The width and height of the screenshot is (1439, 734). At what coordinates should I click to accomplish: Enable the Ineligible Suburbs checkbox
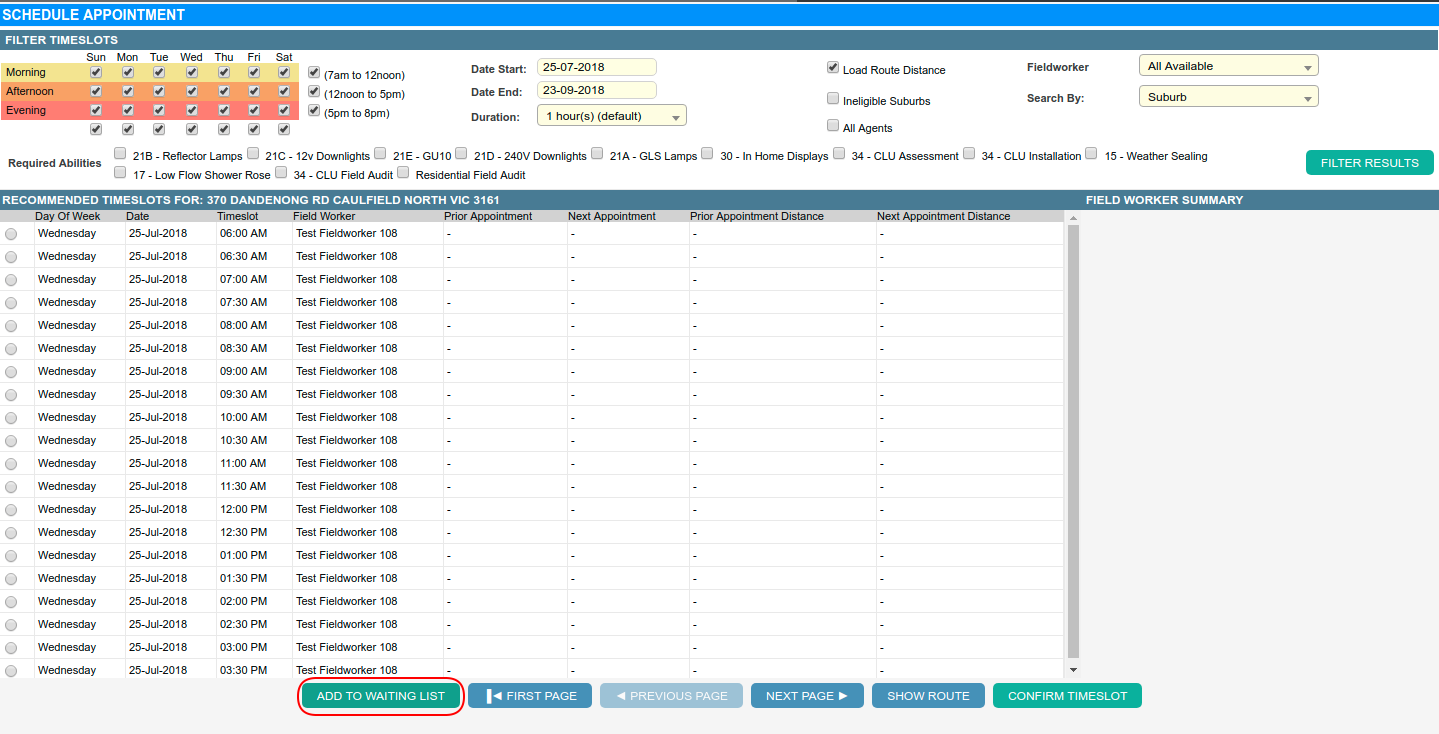833,99
